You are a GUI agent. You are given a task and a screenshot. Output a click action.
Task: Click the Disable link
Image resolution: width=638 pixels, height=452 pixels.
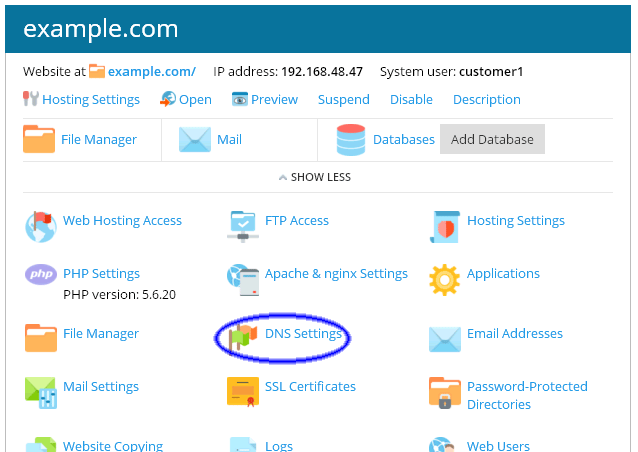(411, 100)
